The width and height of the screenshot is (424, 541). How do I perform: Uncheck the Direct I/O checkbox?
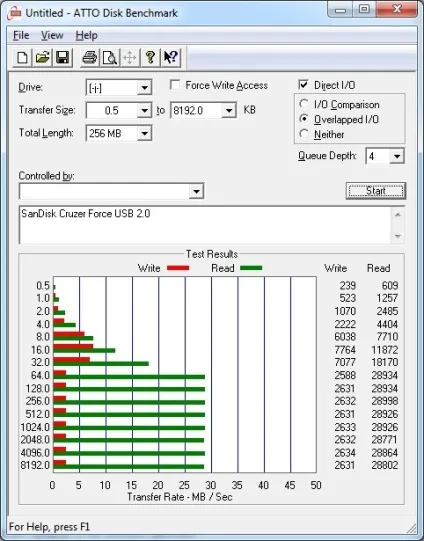303,85
